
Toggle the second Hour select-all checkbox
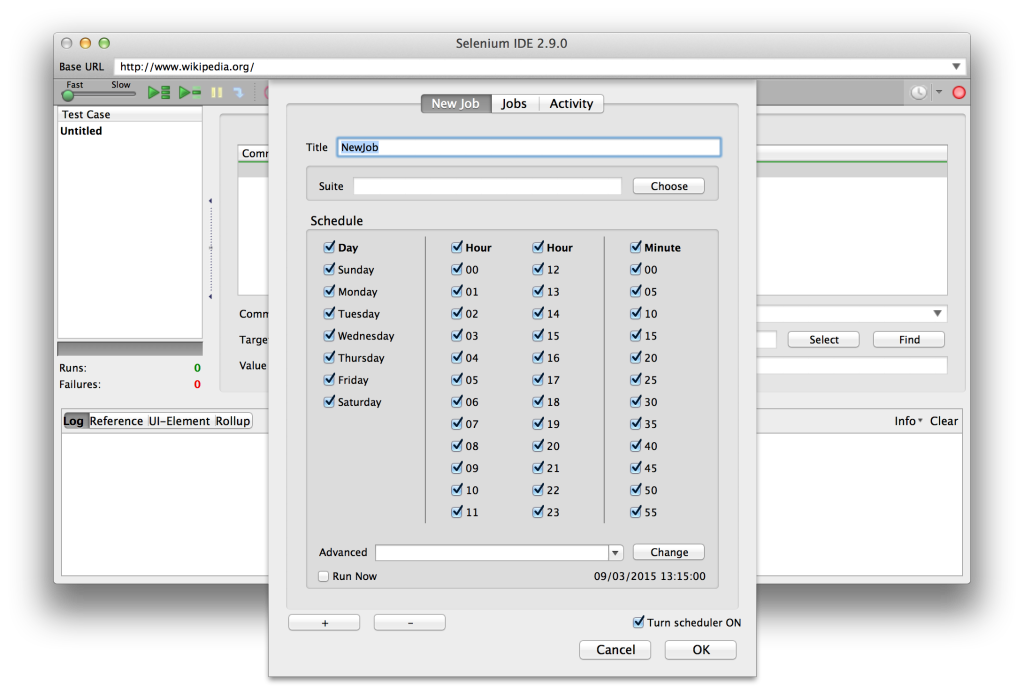click(537, 248)
